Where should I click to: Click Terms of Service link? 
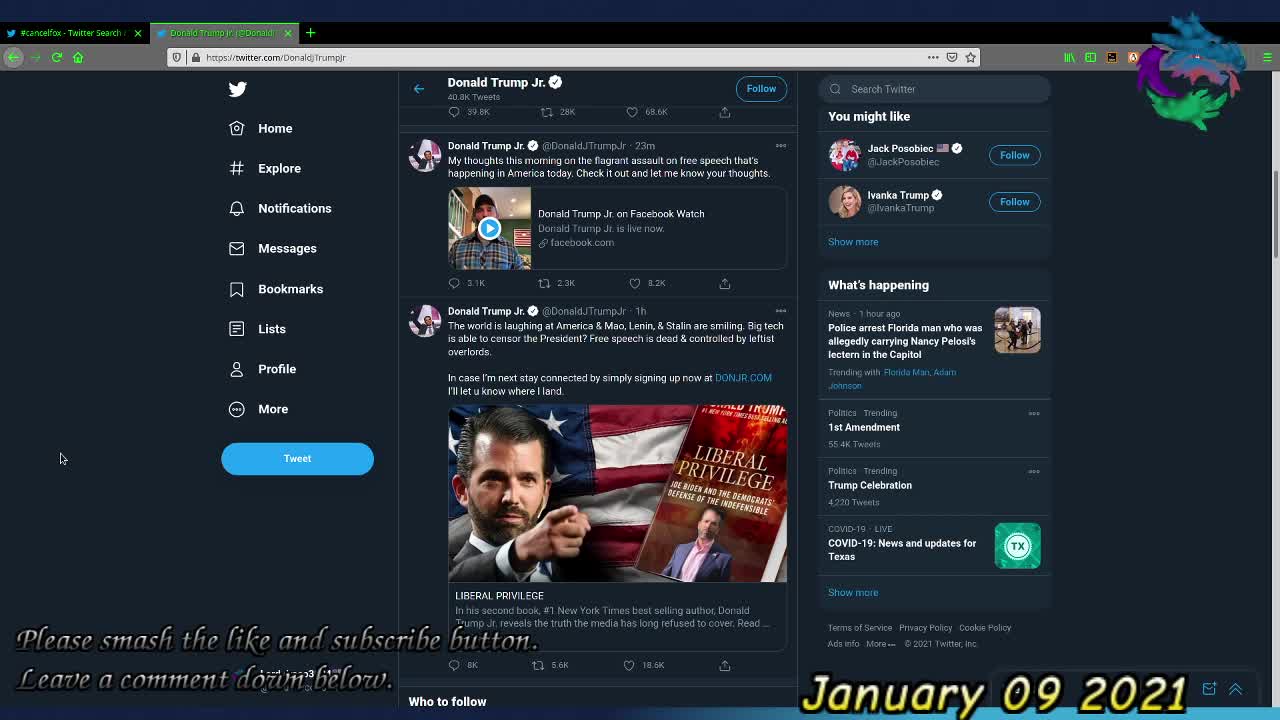[x=859, y=628]
